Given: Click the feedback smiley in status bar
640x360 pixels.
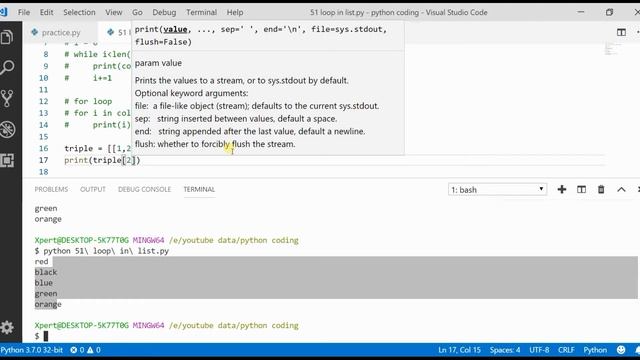Looking at the screenshot, I should (621, 350).
